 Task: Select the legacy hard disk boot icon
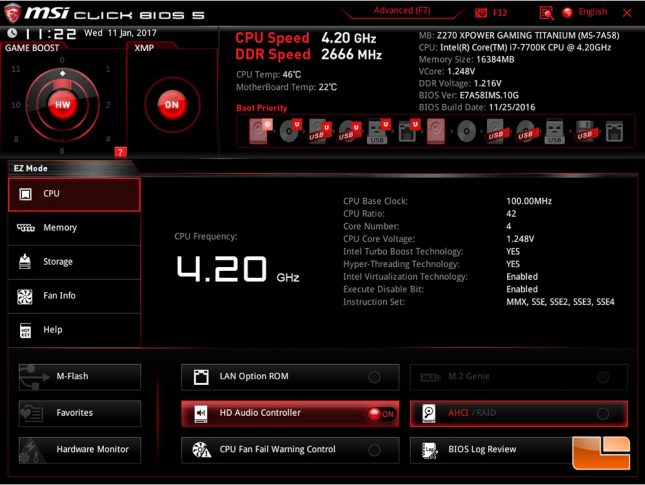tap(436, 131)
